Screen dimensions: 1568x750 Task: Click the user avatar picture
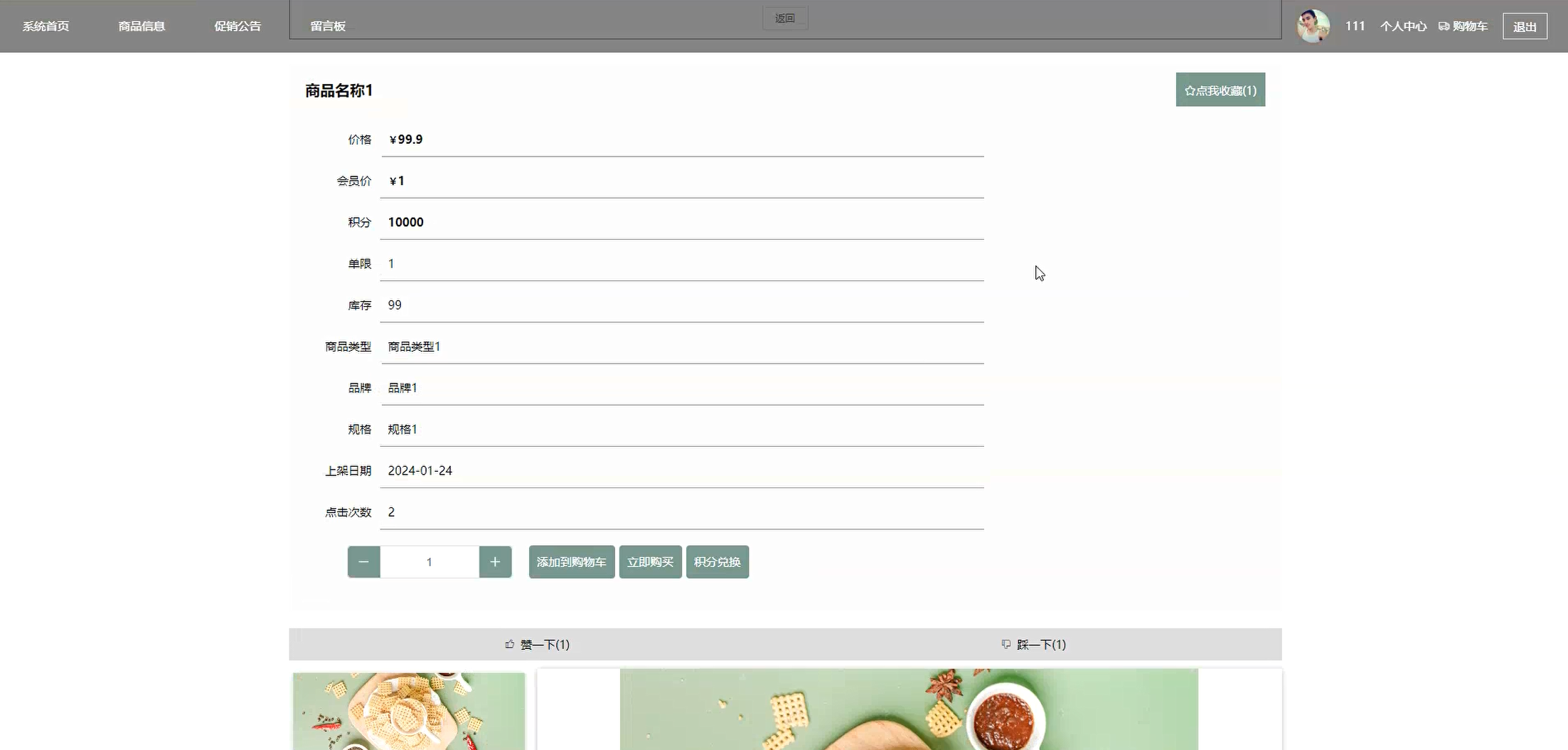tap(1313, 26)
